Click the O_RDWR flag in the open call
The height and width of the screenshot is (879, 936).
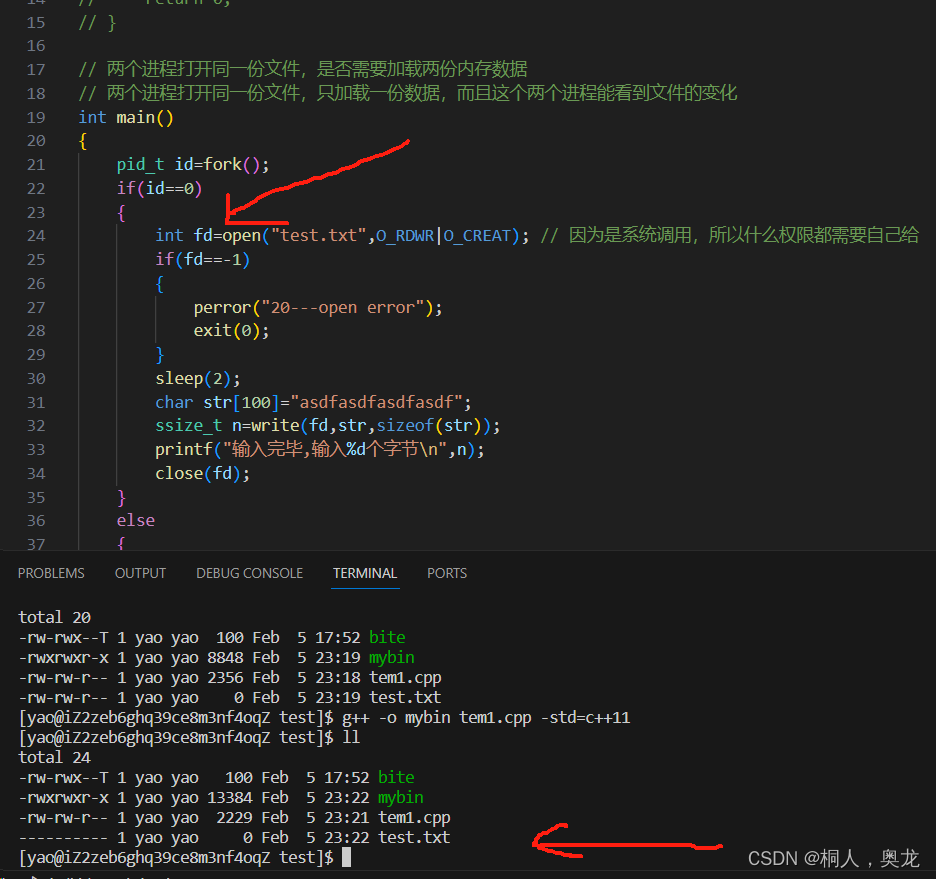coord(405,236)
